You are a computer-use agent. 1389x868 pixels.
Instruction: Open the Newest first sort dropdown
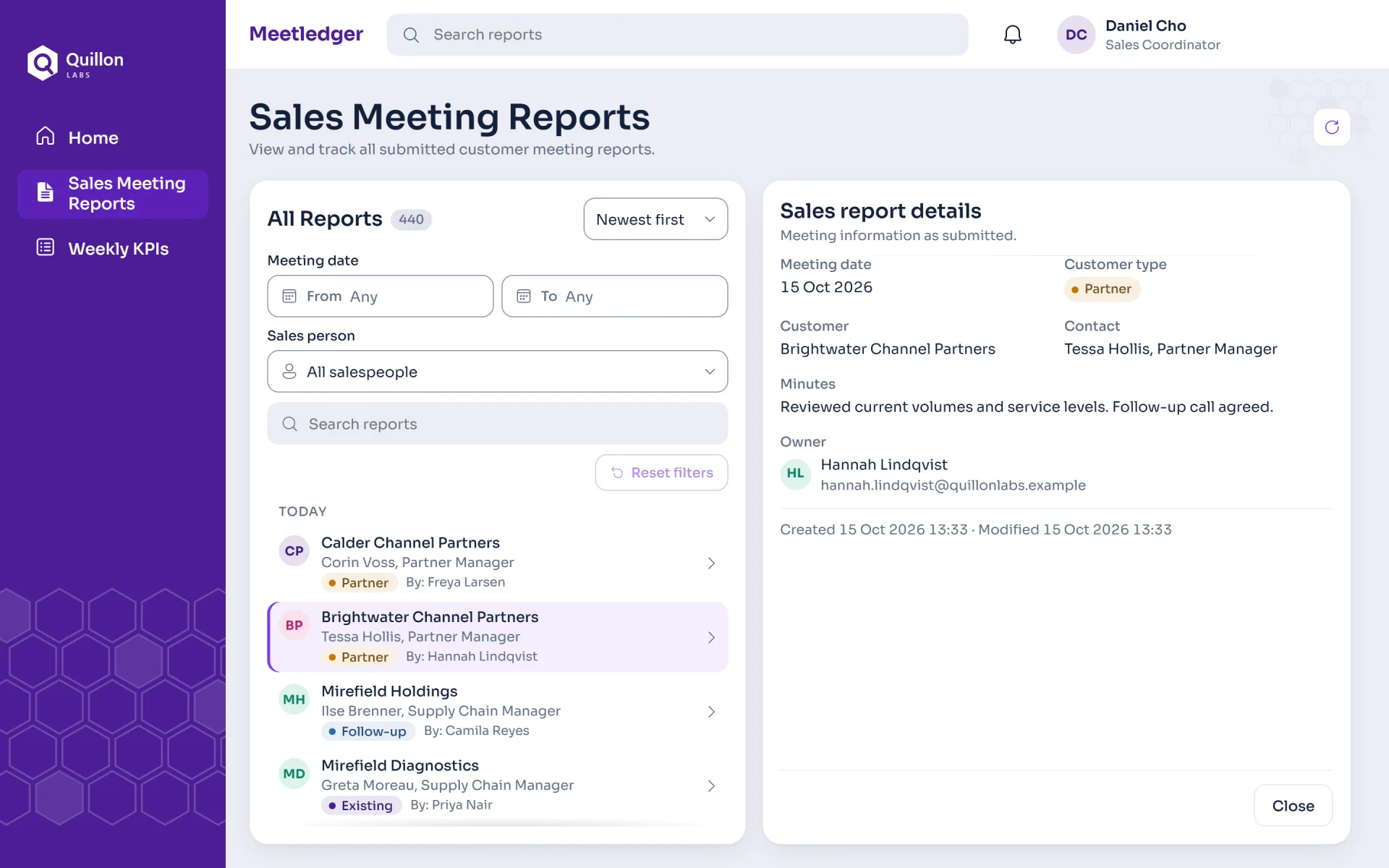tap(655, 219)
